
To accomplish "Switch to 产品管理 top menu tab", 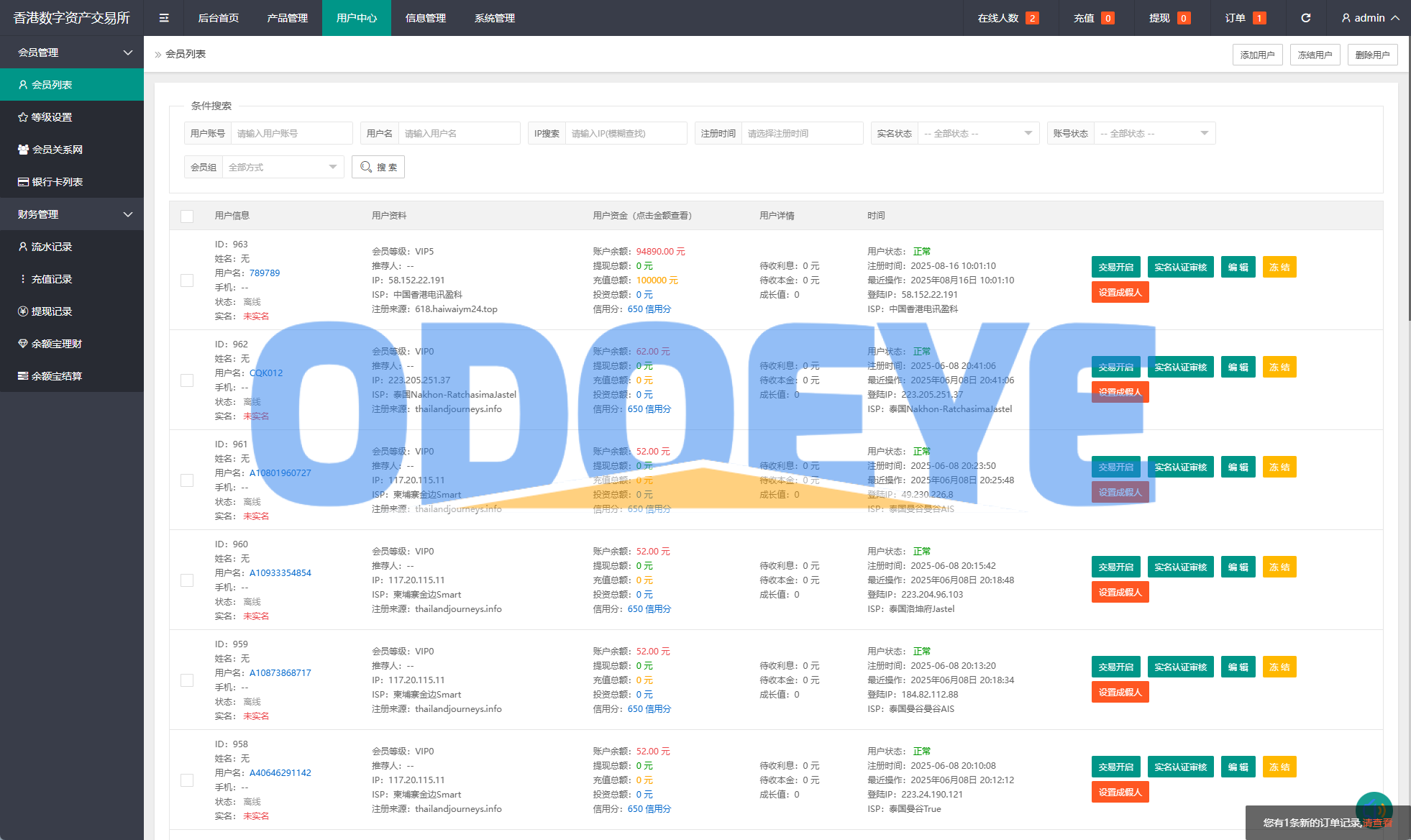I will (287, 18).
